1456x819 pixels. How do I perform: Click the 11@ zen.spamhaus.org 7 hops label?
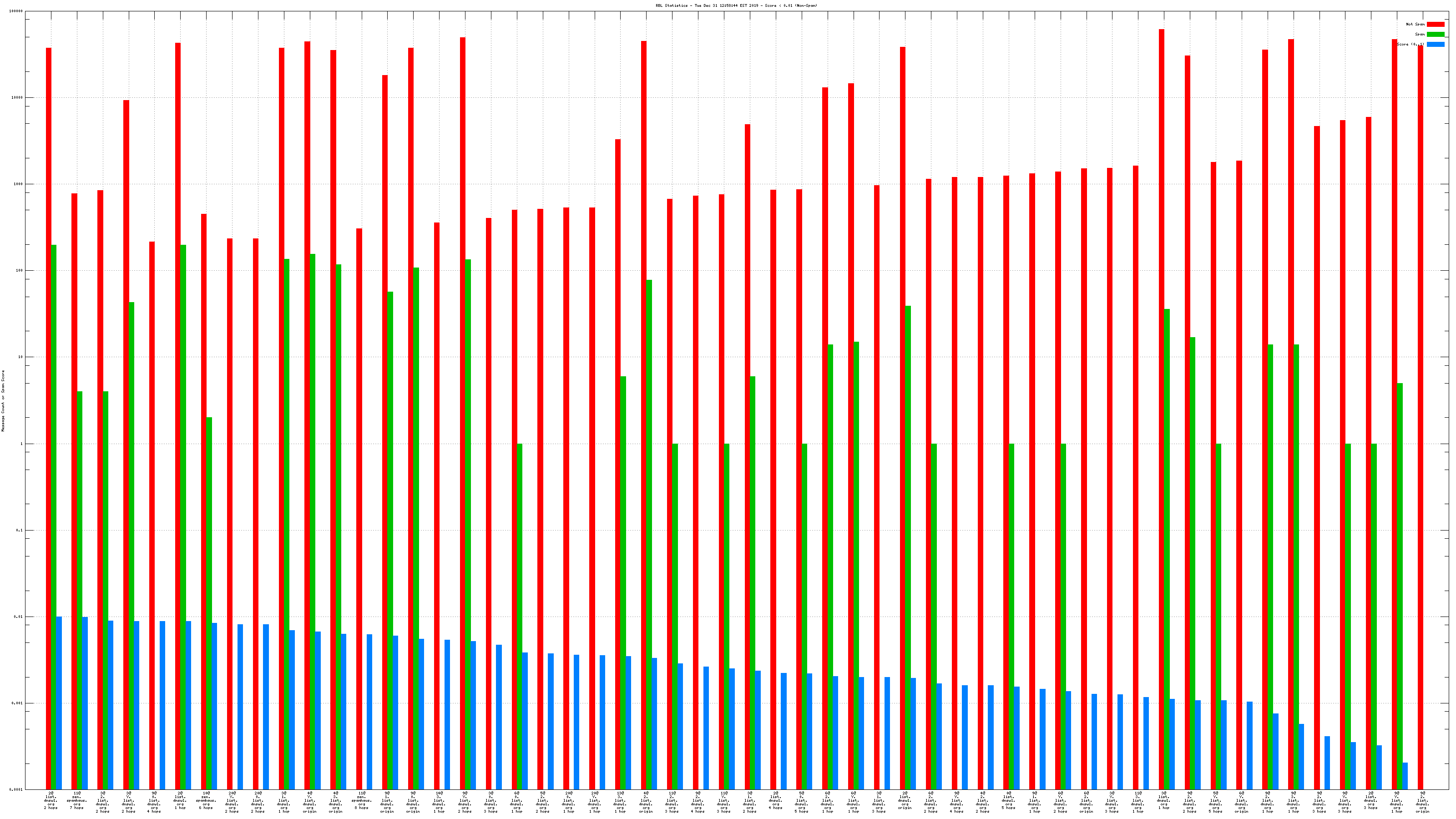click(x=77, y=800)
